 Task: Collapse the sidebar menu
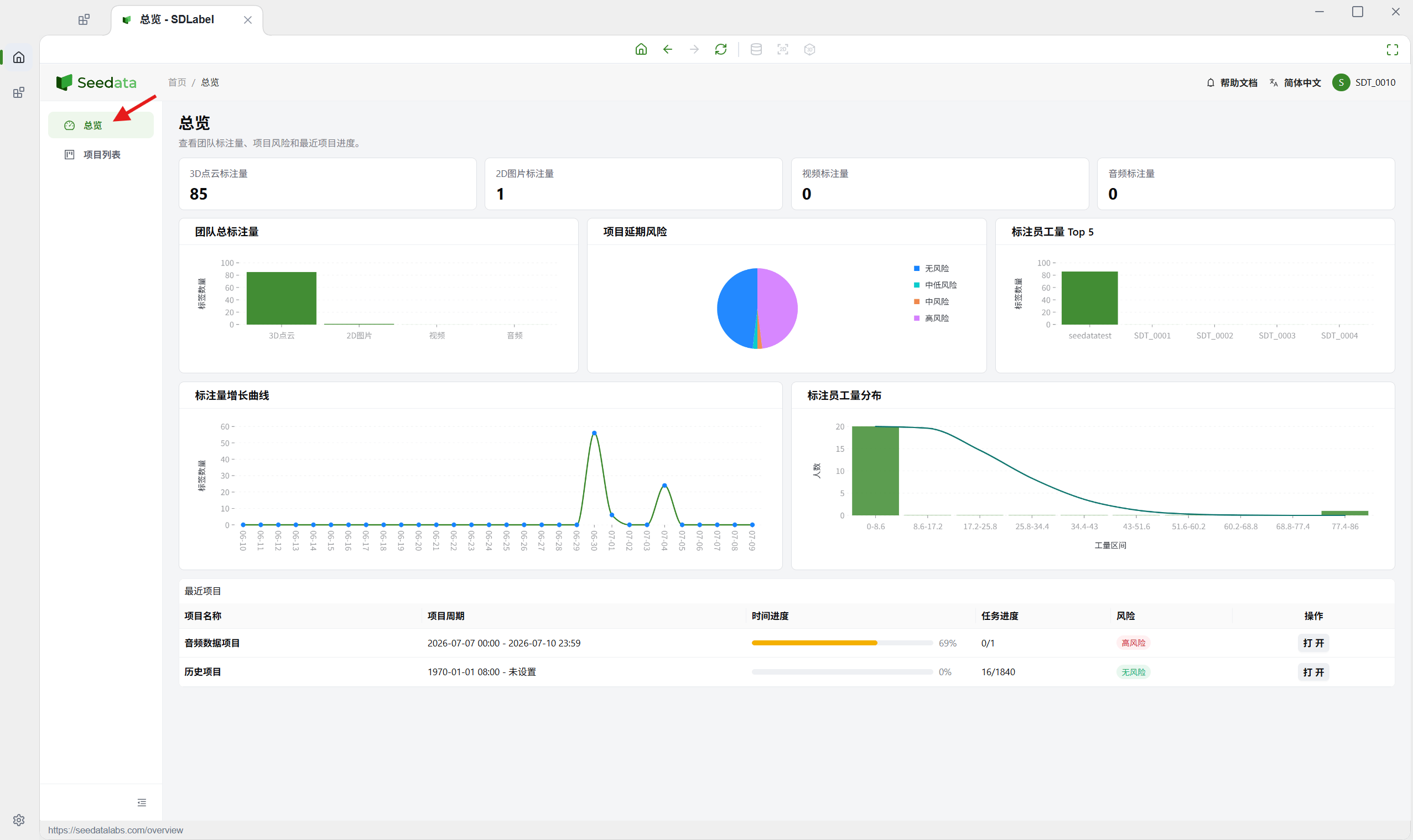(142, 802)
